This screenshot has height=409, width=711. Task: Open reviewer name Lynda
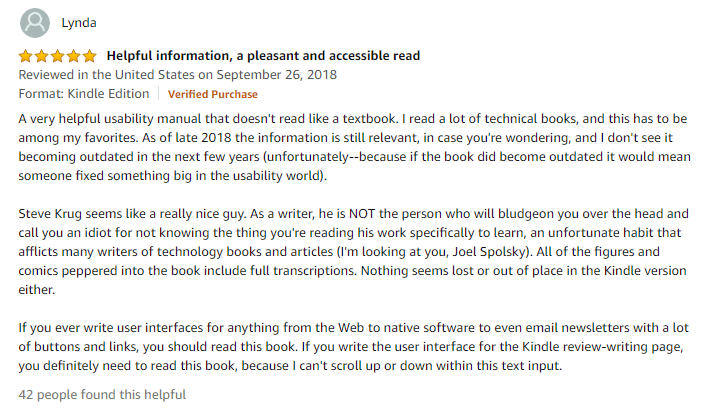pos(79,23)
